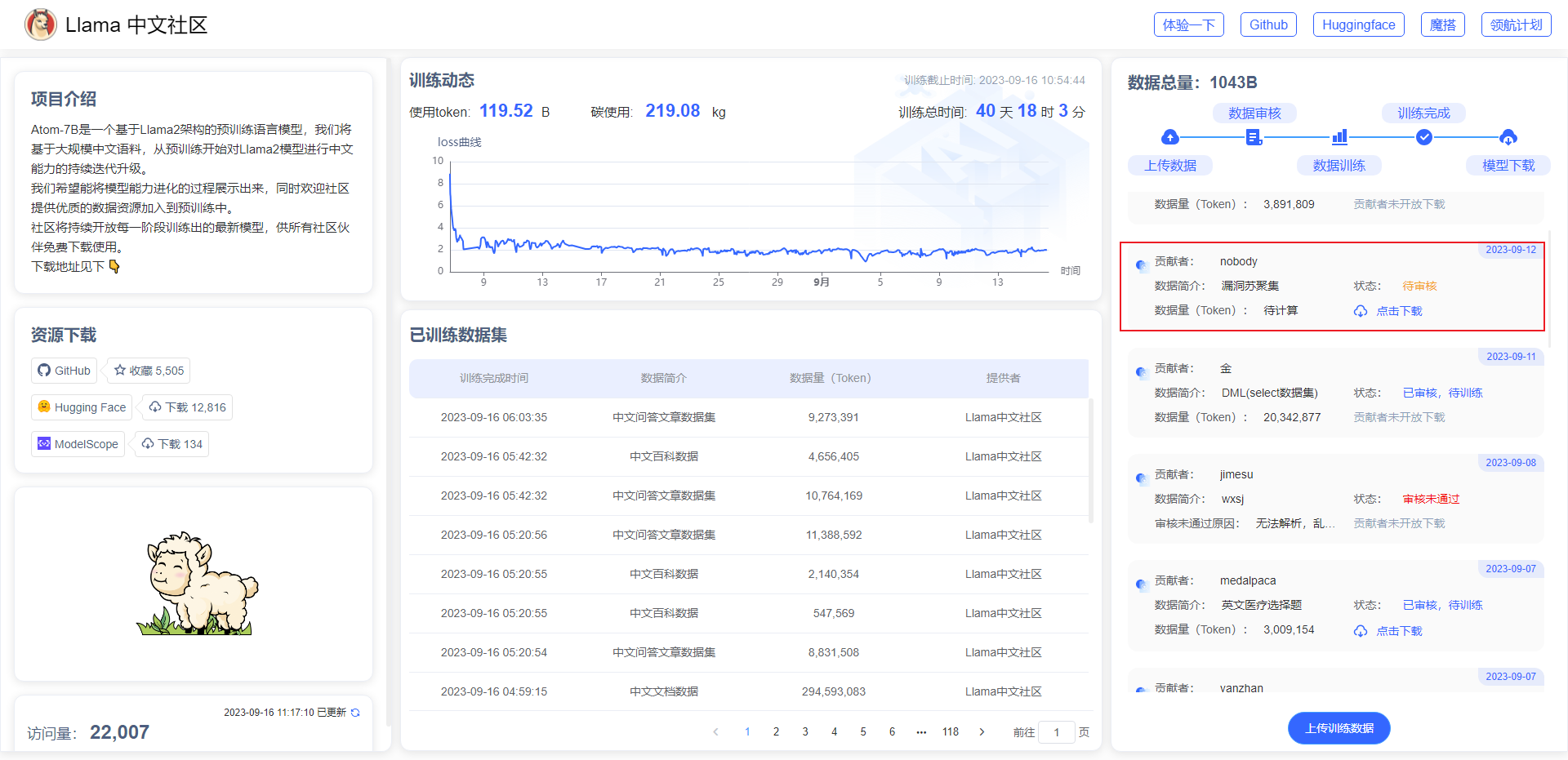1568x760 pixels.
Task: Click the data training bar chart icon
Action: 1339,137
